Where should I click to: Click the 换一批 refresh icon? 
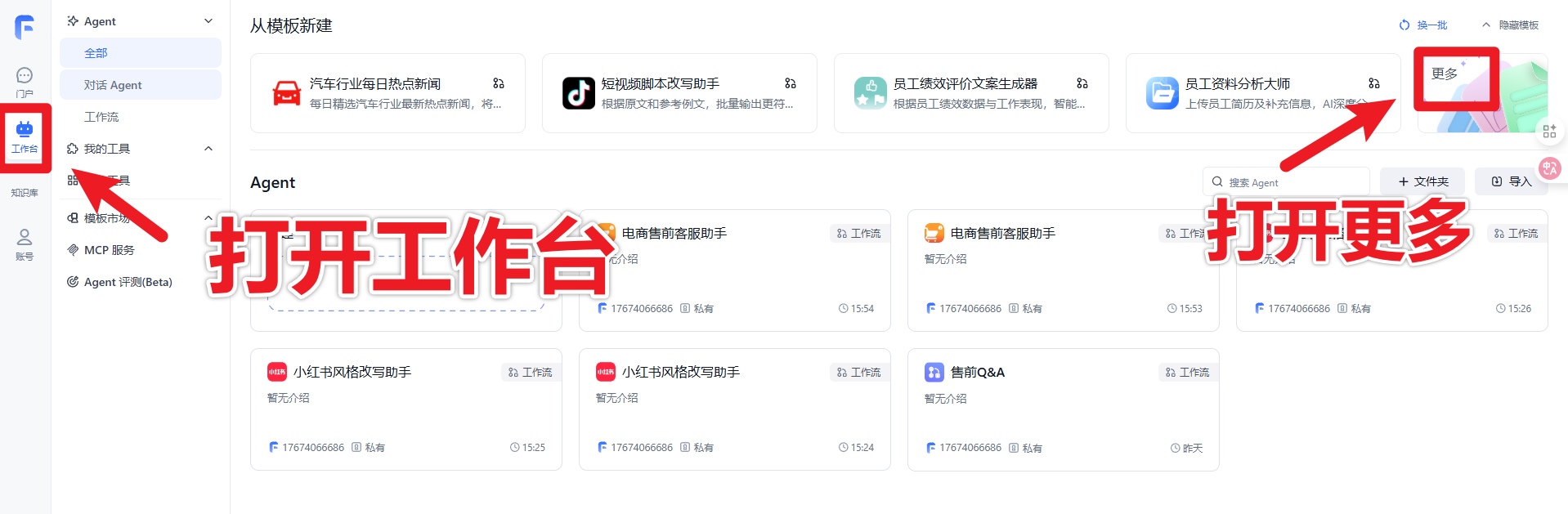point(1404,25)
